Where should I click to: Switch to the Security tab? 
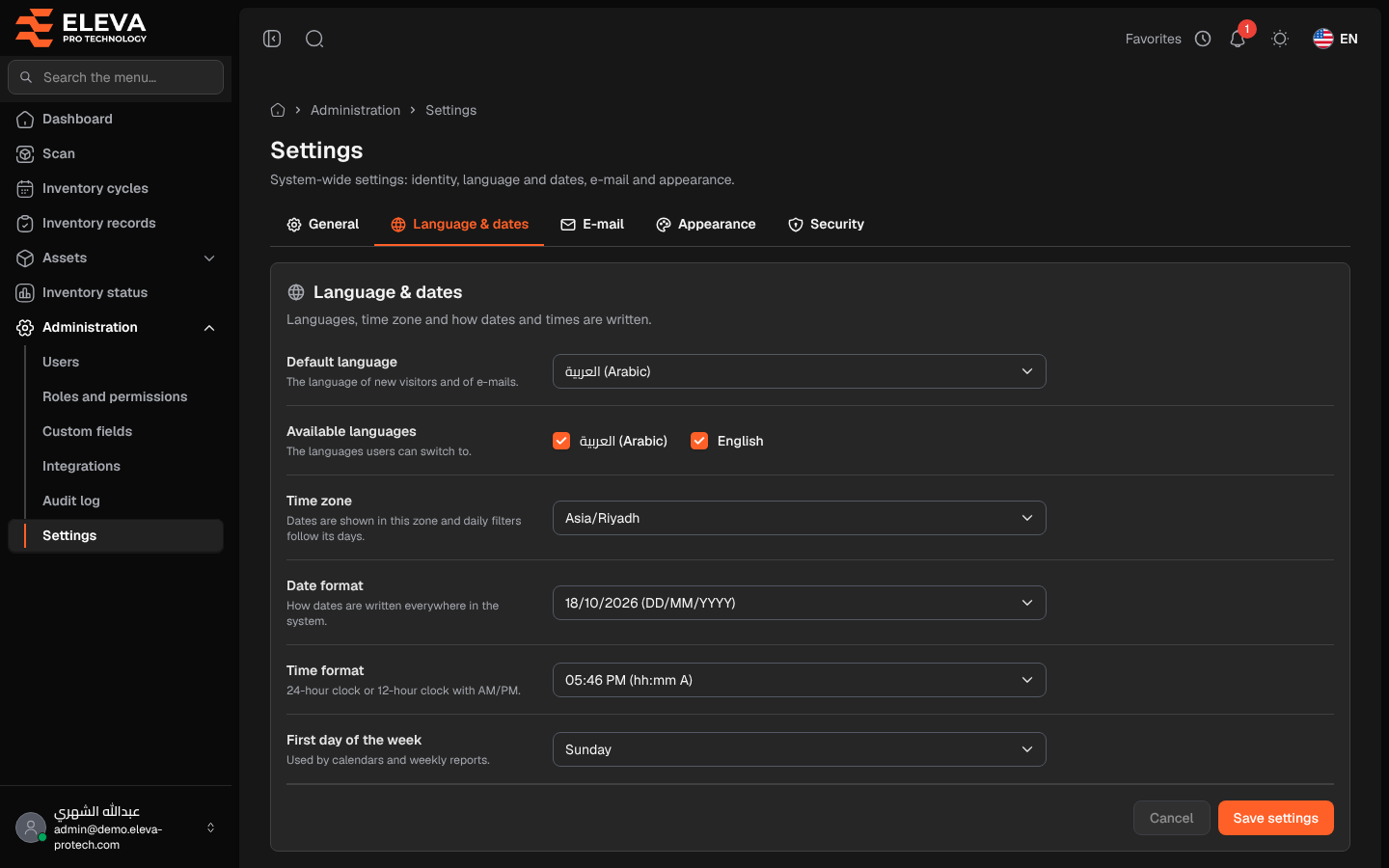826,224
